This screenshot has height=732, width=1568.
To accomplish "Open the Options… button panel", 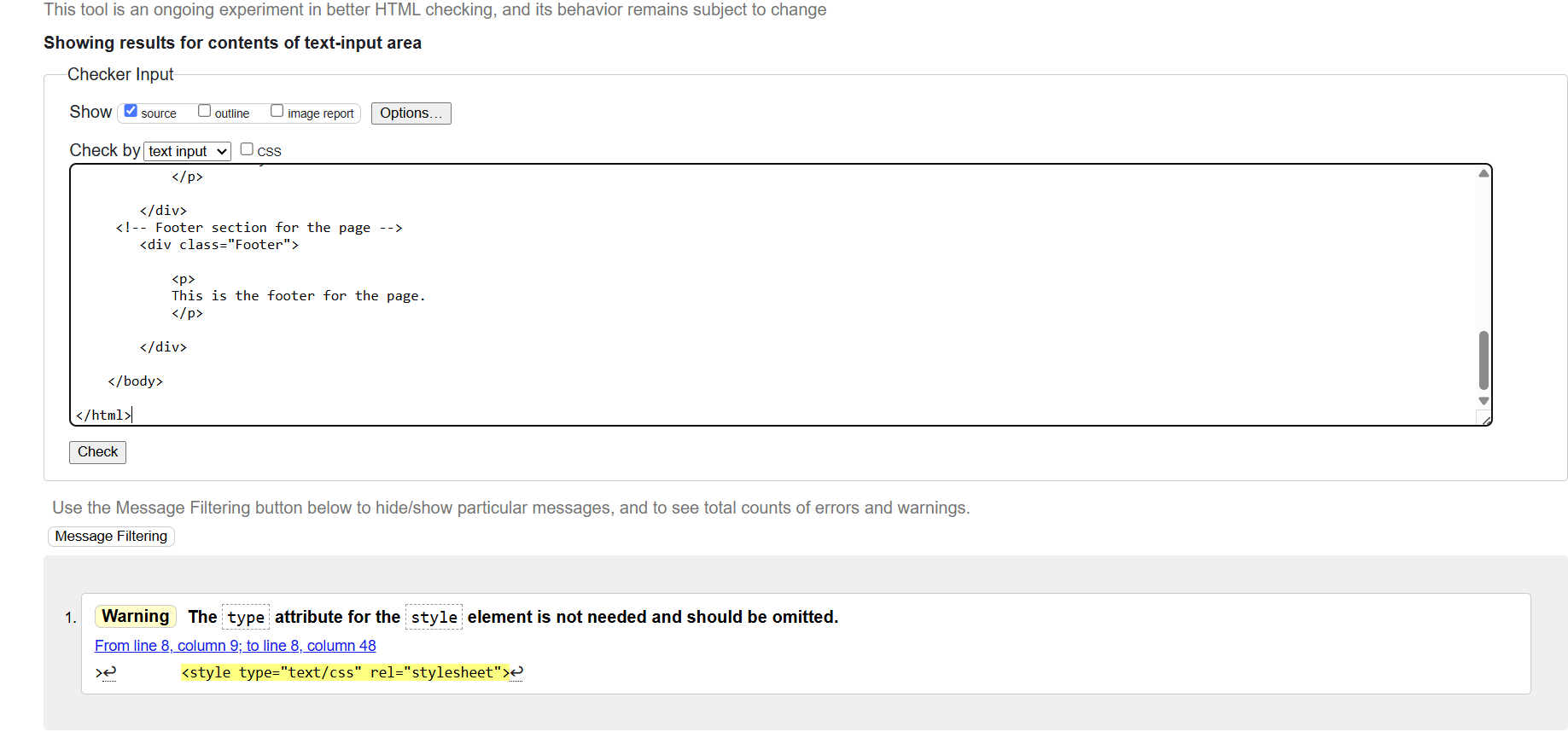I will [411, 113].
